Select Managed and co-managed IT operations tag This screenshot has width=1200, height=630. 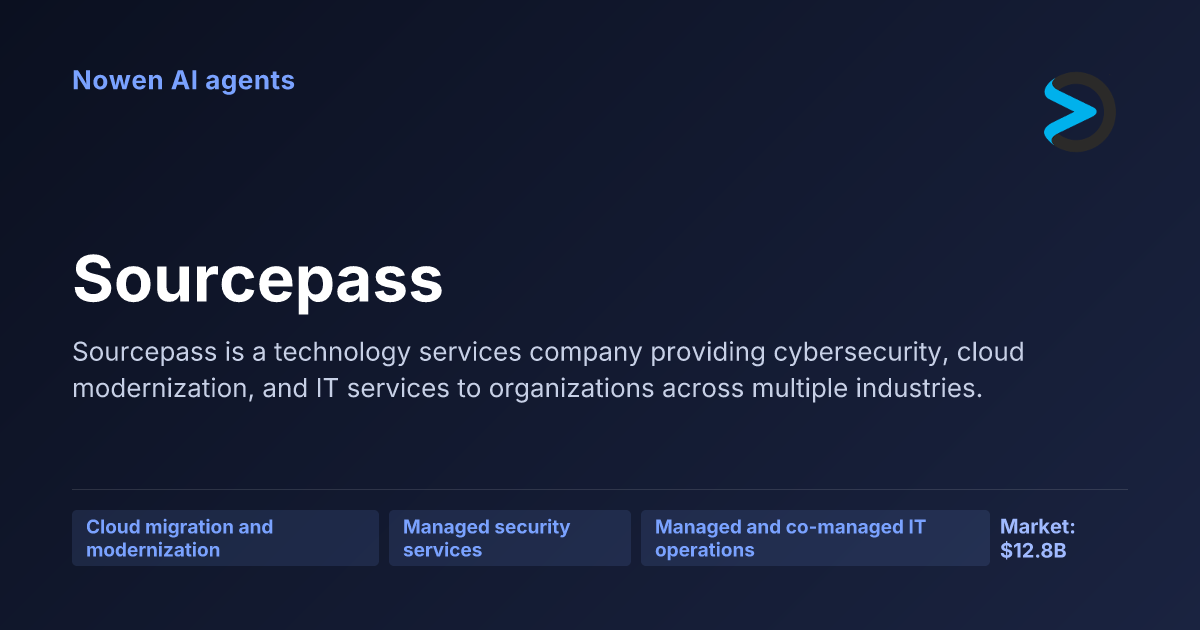click(815, 538)
